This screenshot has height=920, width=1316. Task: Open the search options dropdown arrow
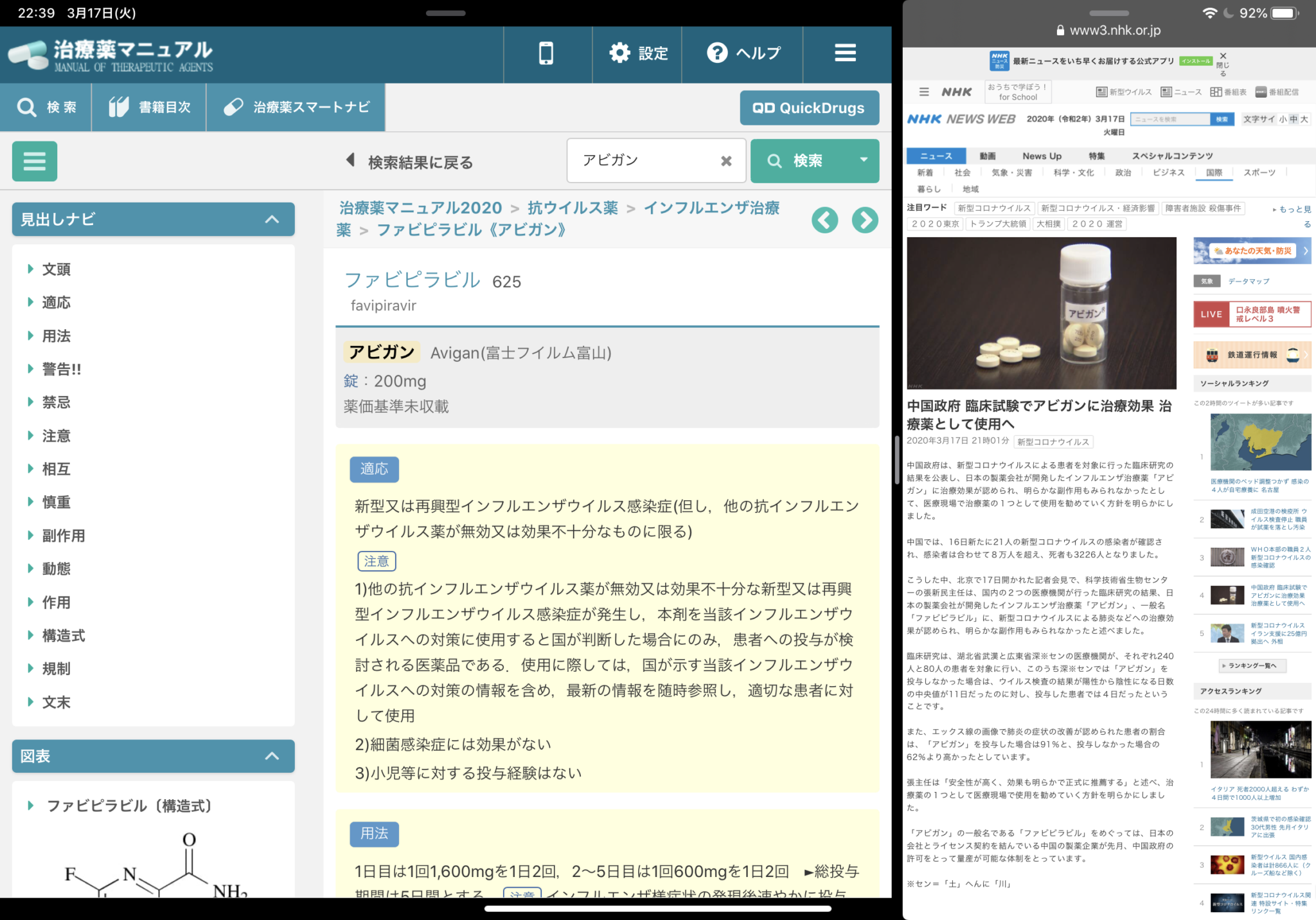click(864, 160)
